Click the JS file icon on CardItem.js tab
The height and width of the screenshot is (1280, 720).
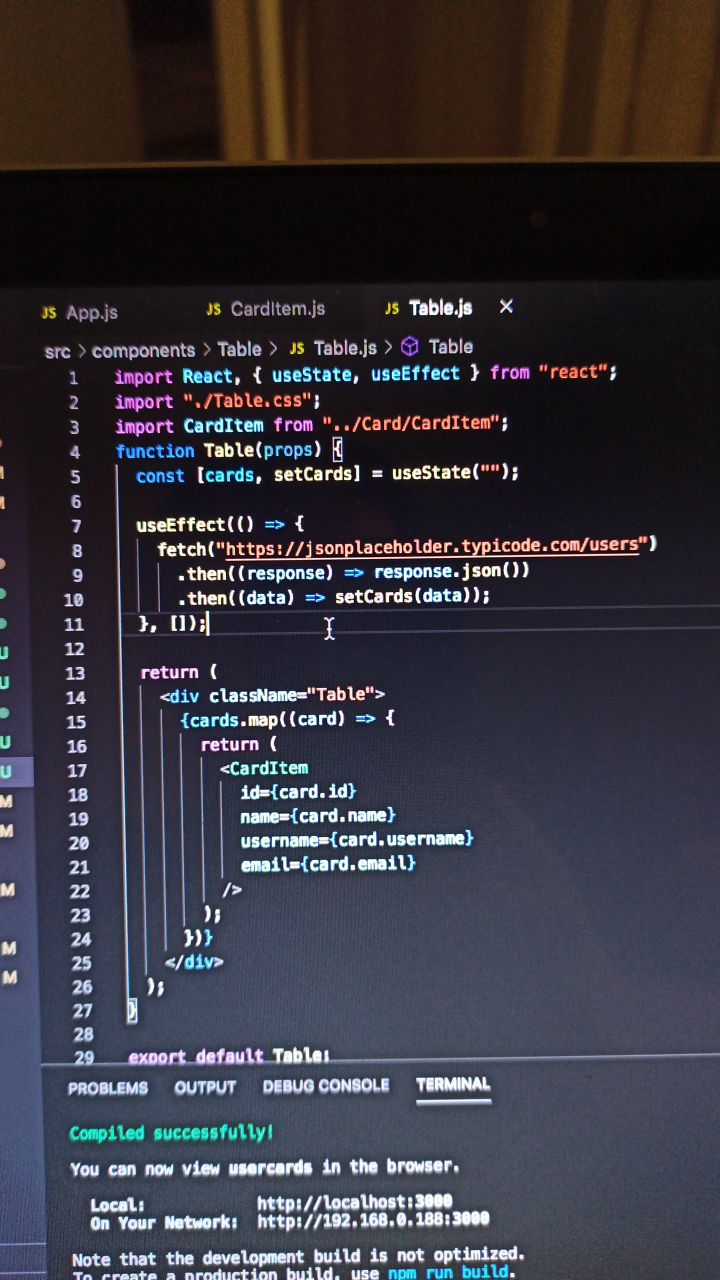pyautogui.click(x=213, y=310)
